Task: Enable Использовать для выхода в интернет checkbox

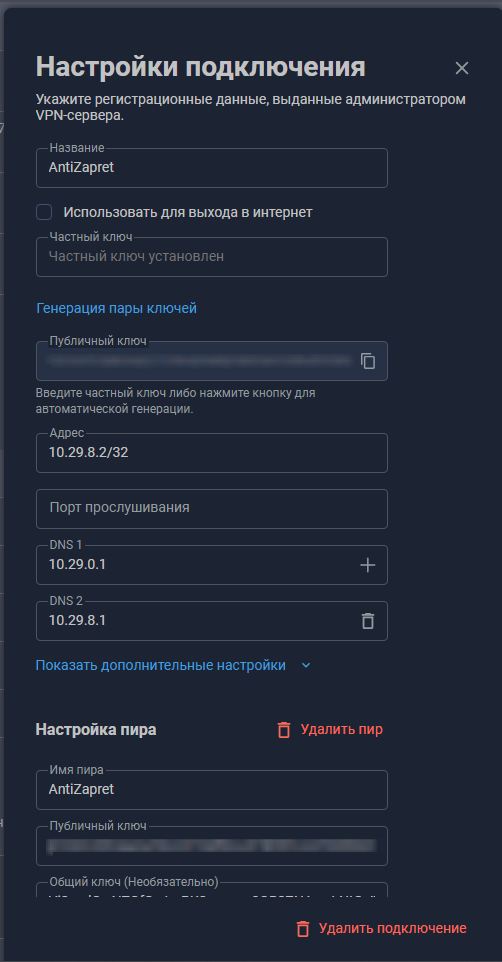Action: [x=44, y=212]
